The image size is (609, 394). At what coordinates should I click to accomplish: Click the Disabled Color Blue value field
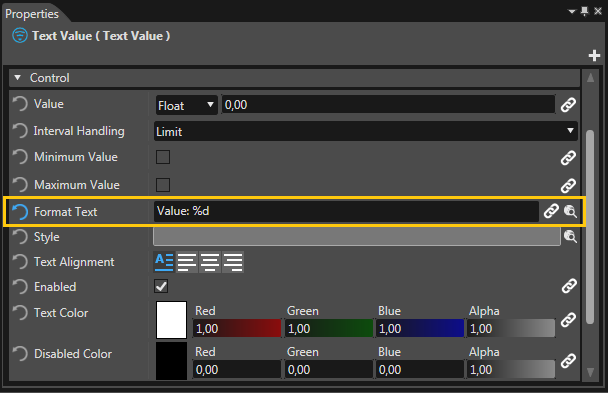click(x=420, y=369)
